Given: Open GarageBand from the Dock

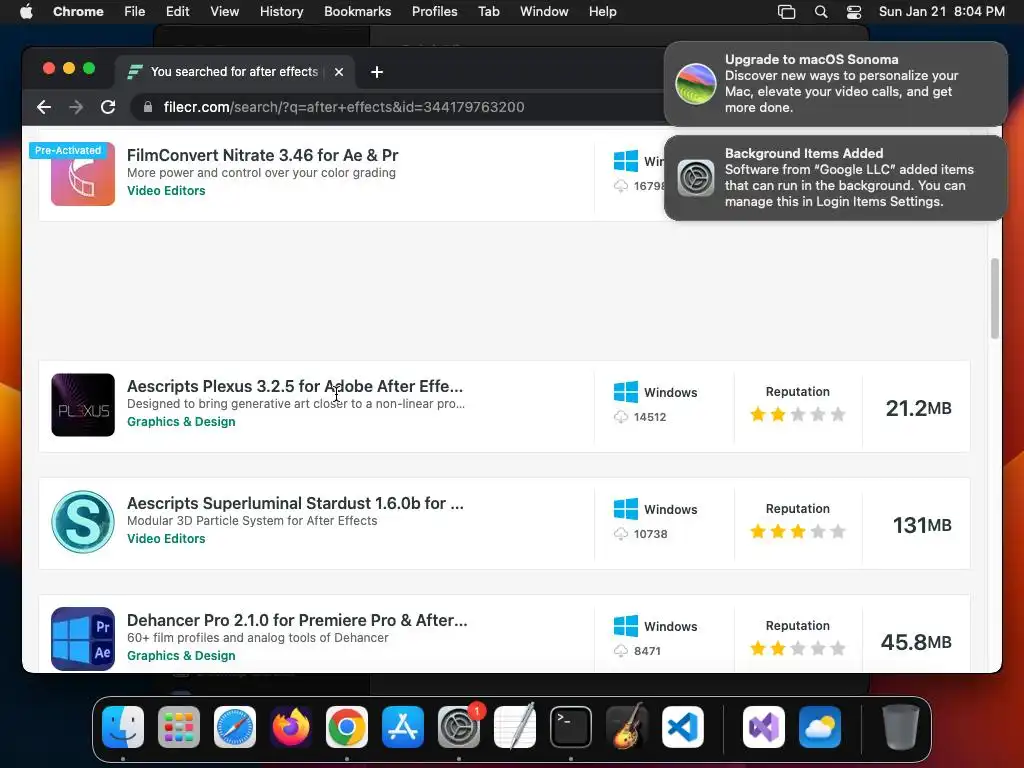Looking at the screenshot, I should 627,727.
